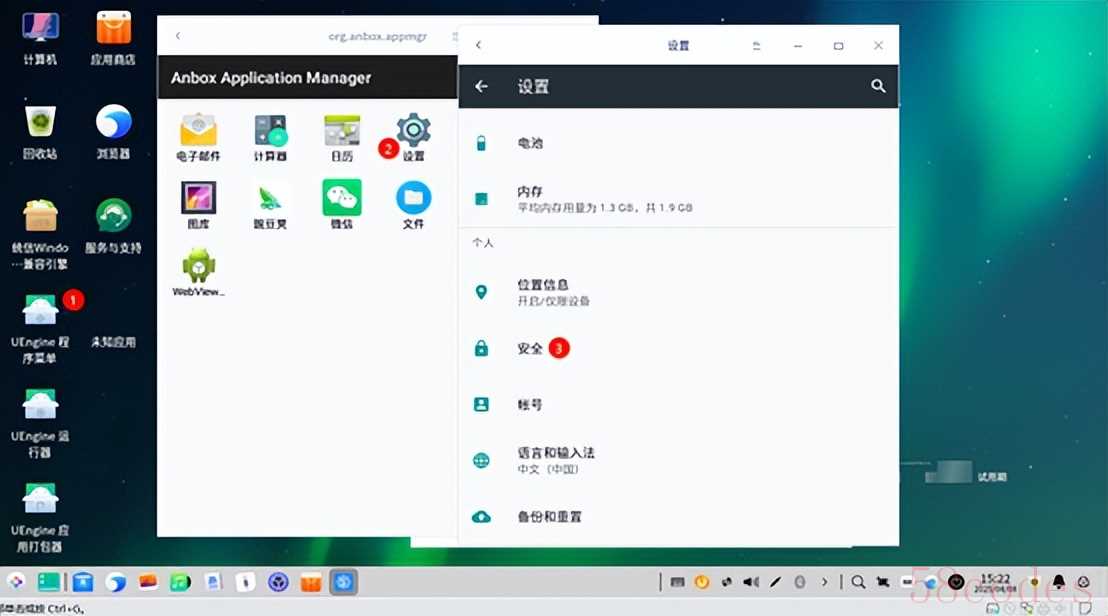This screenshot has height=616, width=1108.
Task: Open the 位置信息 location settings entry
Action: coord(678,292)
